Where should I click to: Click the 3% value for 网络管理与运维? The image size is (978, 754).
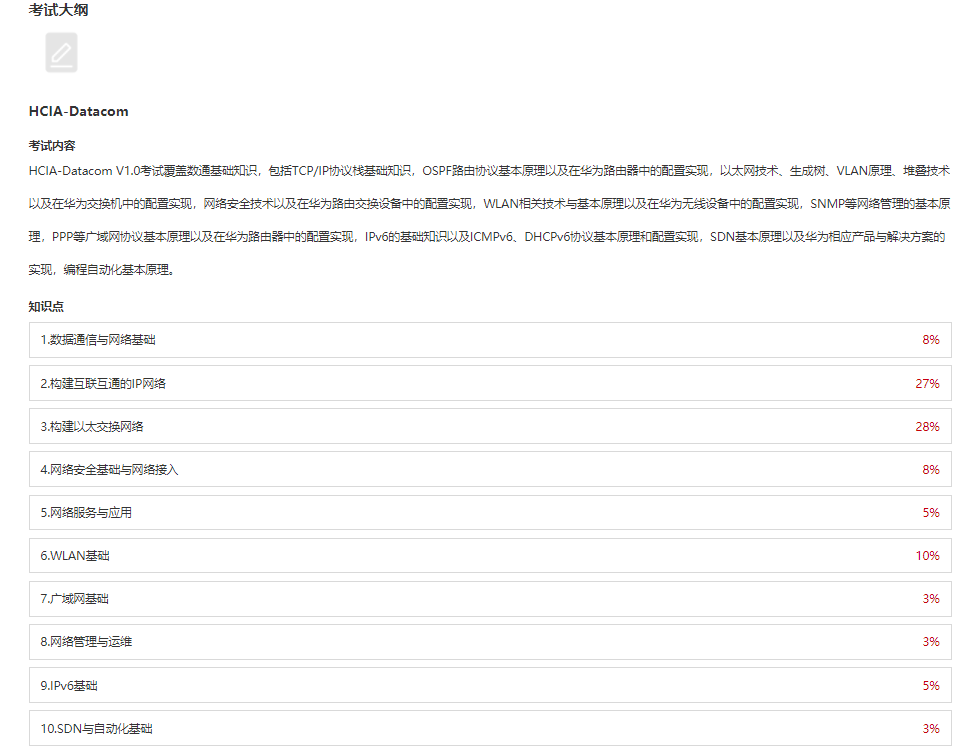point(931,642)
